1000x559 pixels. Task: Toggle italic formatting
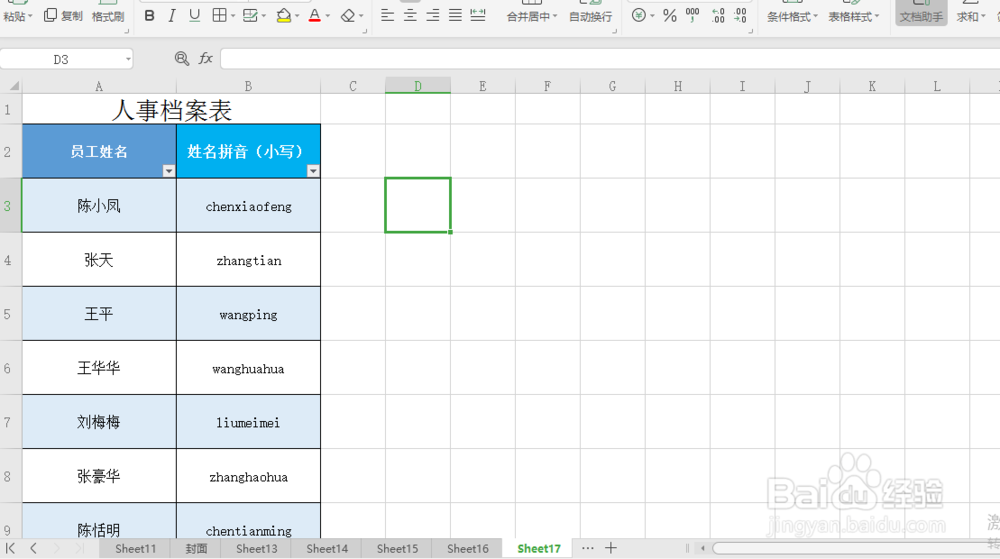(172, 16)
